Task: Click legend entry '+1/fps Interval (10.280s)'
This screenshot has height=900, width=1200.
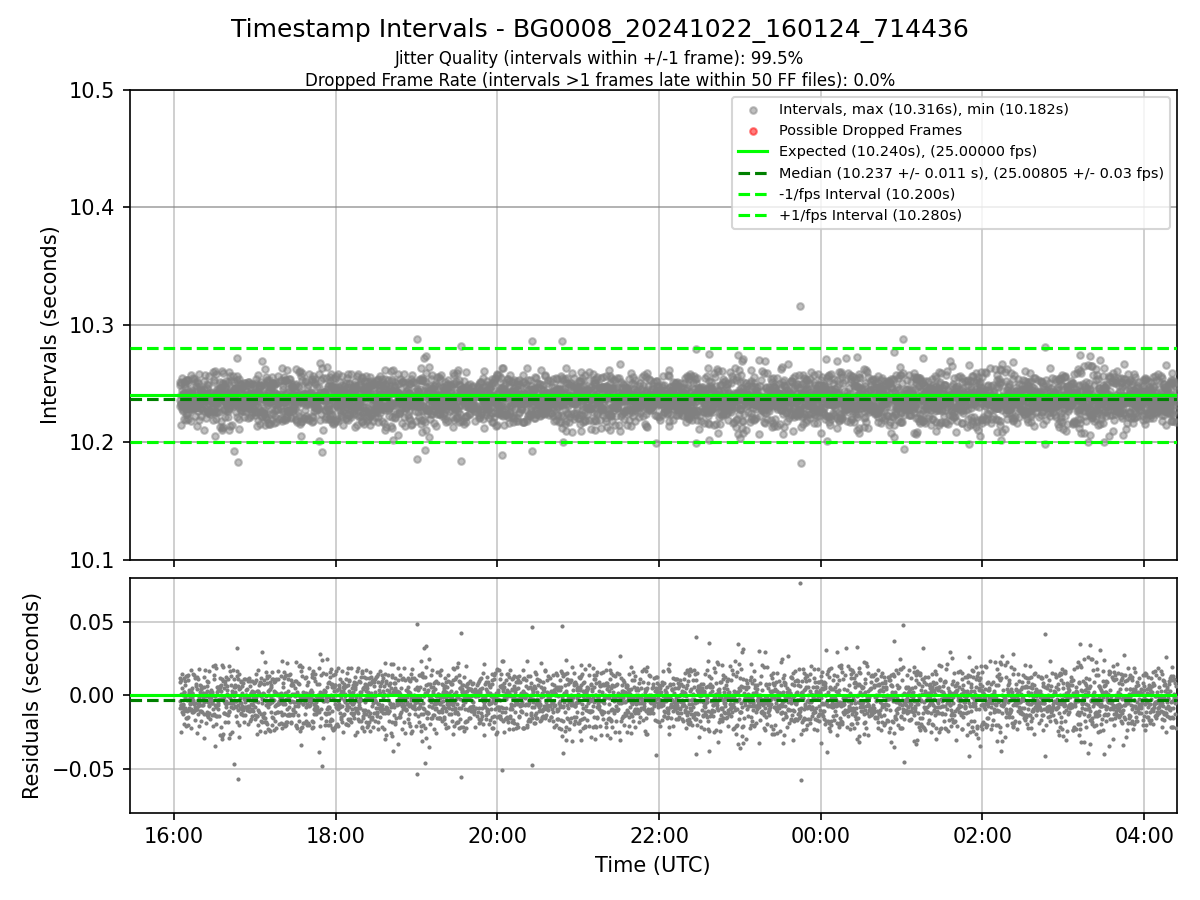Action: point(870,215)
